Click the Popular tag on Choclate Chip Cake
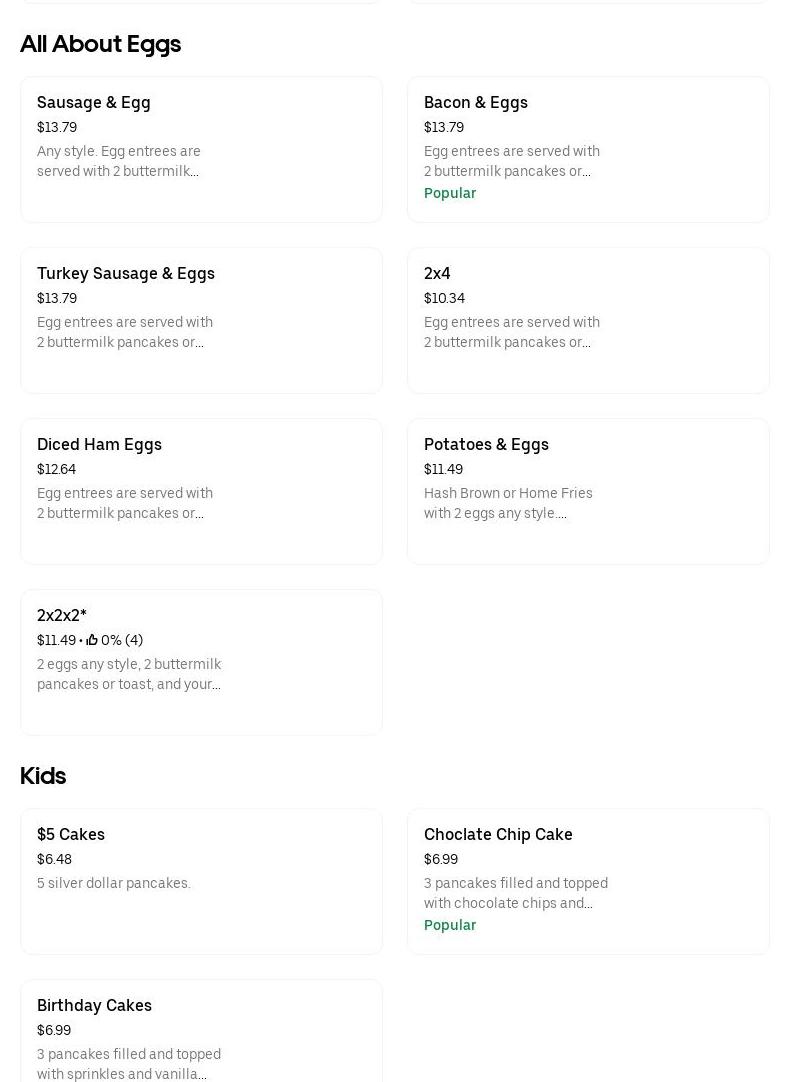This screenshot has width=804, height=1082. [x=450, y=925]
